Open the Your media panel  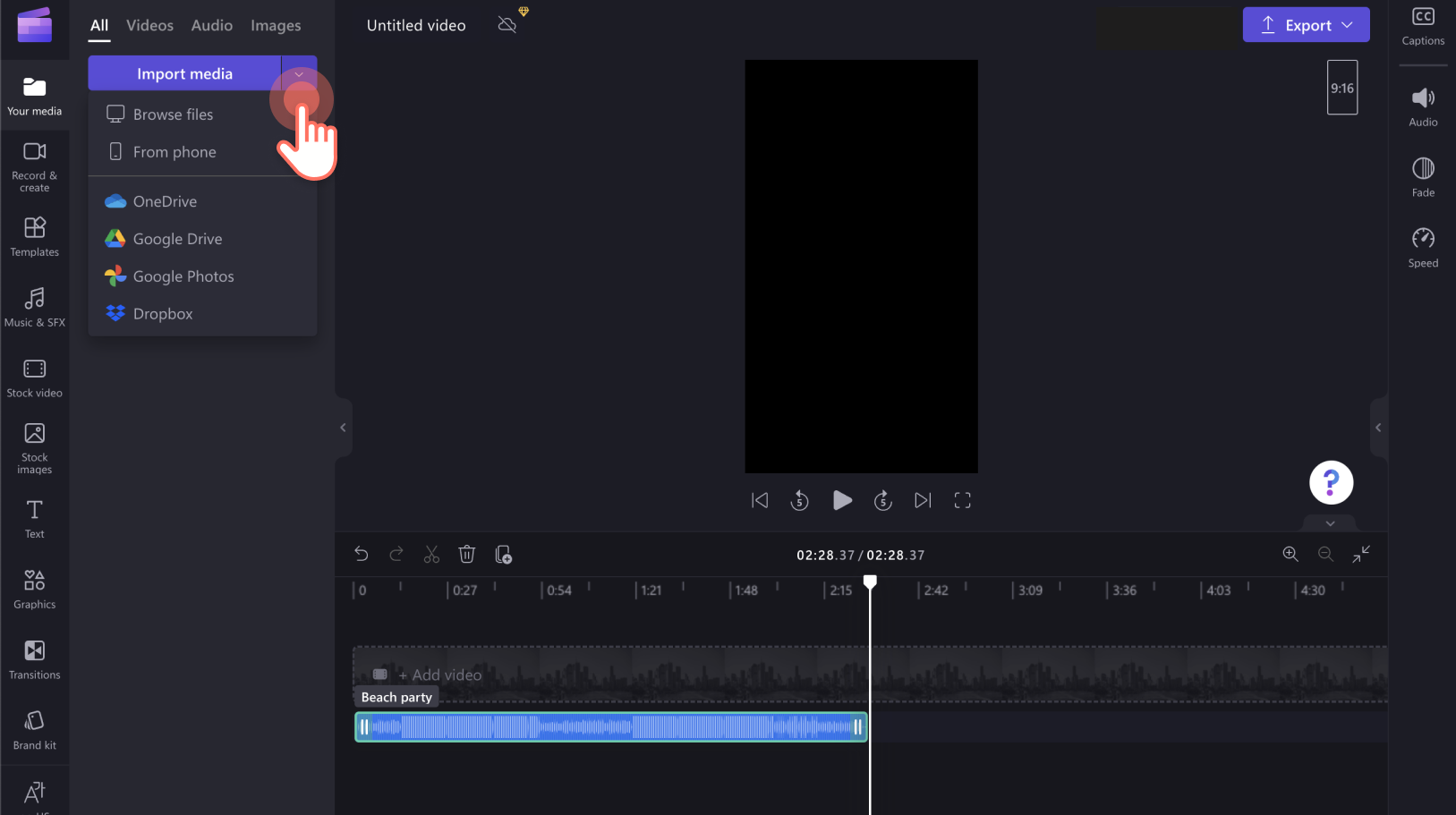34,97
